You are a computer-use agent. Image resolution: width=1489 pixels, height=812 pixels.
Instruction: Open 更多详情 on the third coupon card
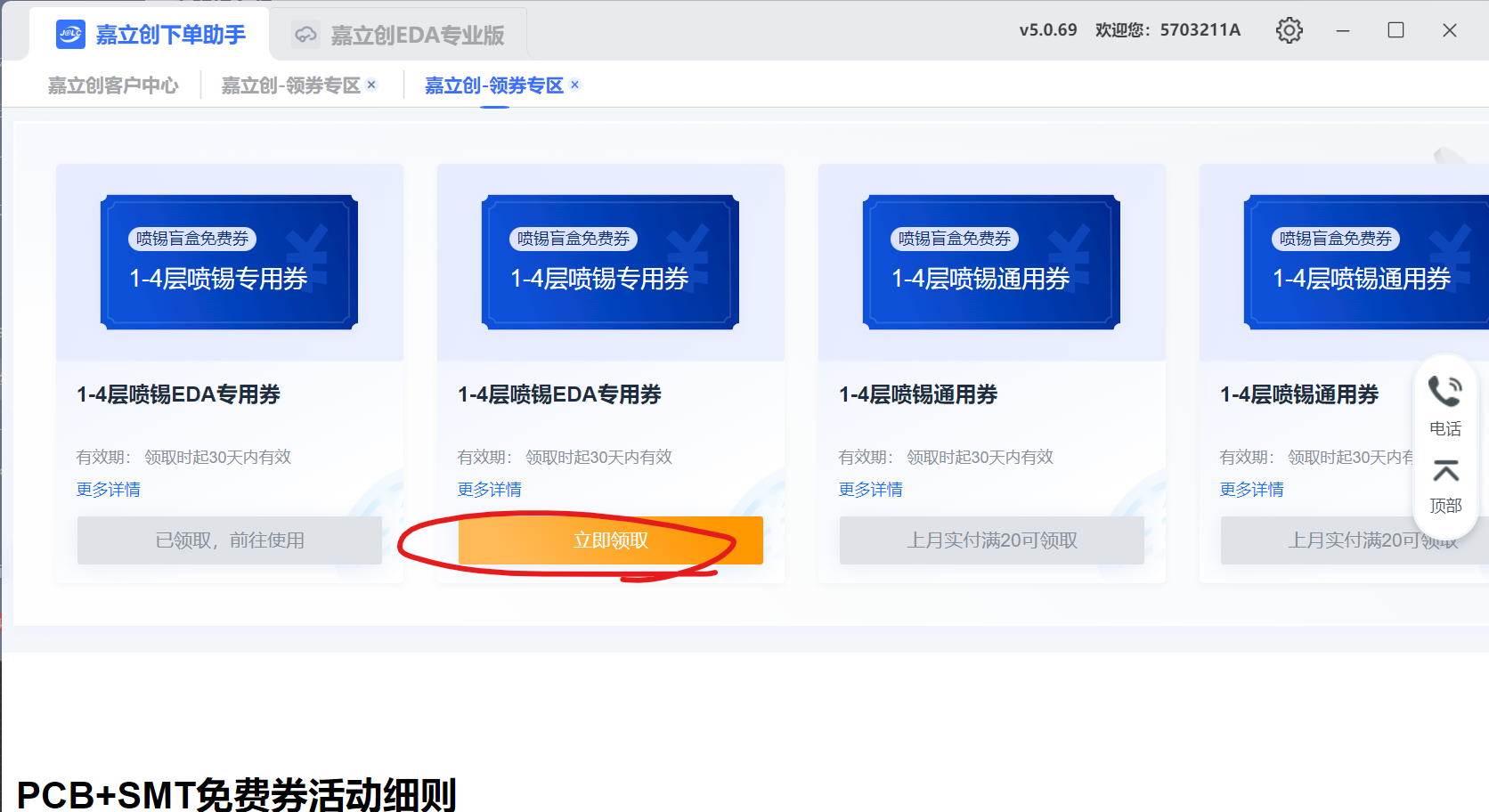click(x=871, y=490)
